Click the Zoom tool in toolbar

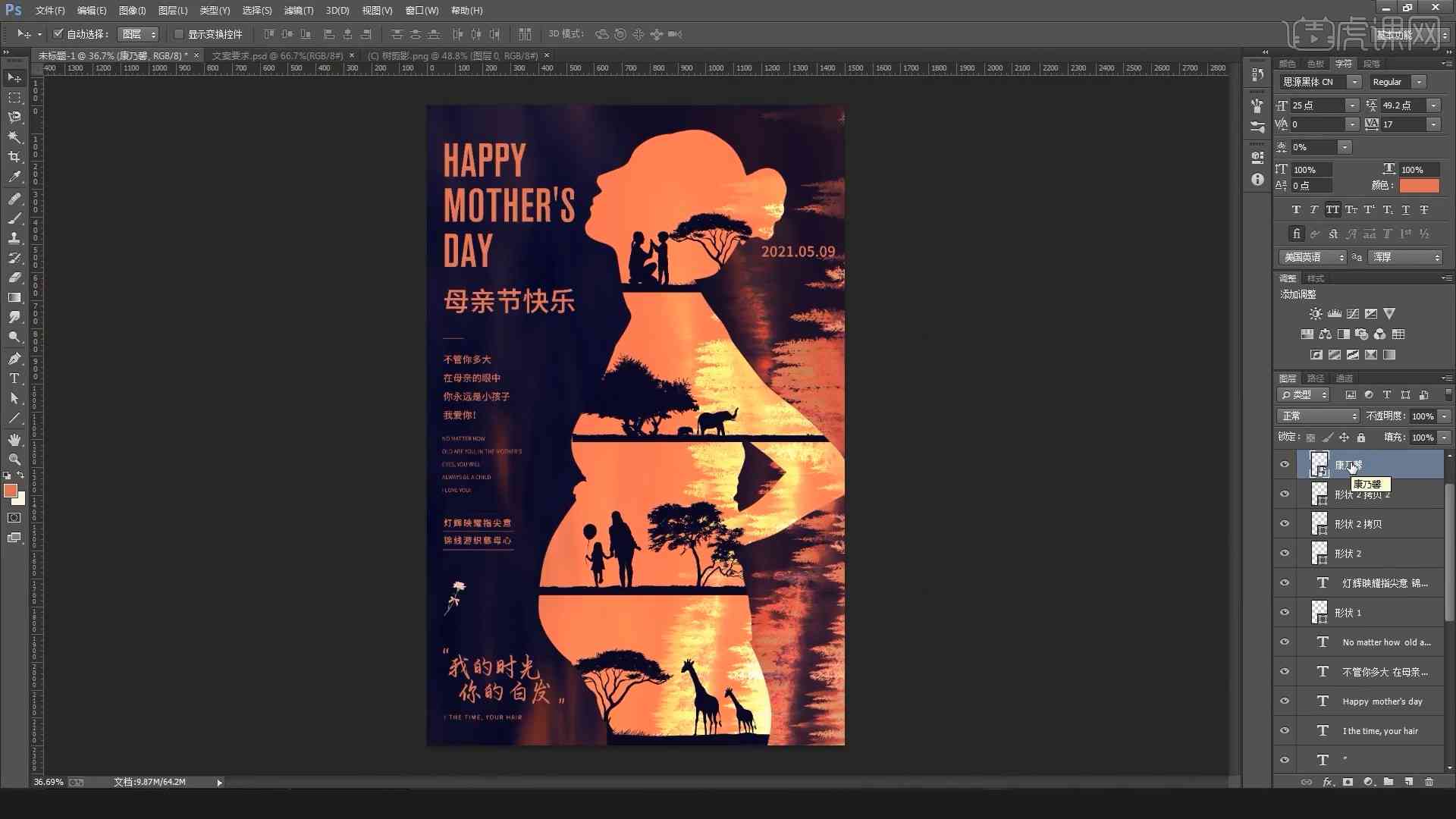14,459
